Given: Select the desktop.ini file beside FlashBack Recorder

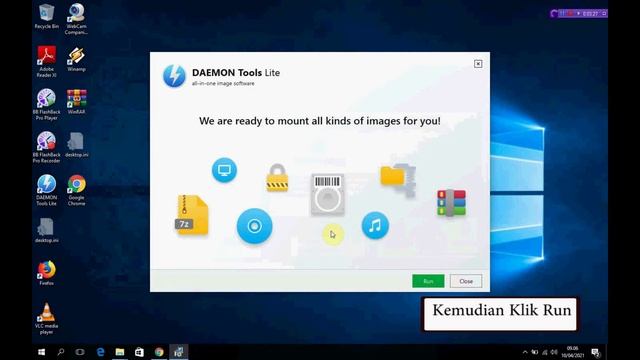Looking at the screenshot, I should point(76,145).
